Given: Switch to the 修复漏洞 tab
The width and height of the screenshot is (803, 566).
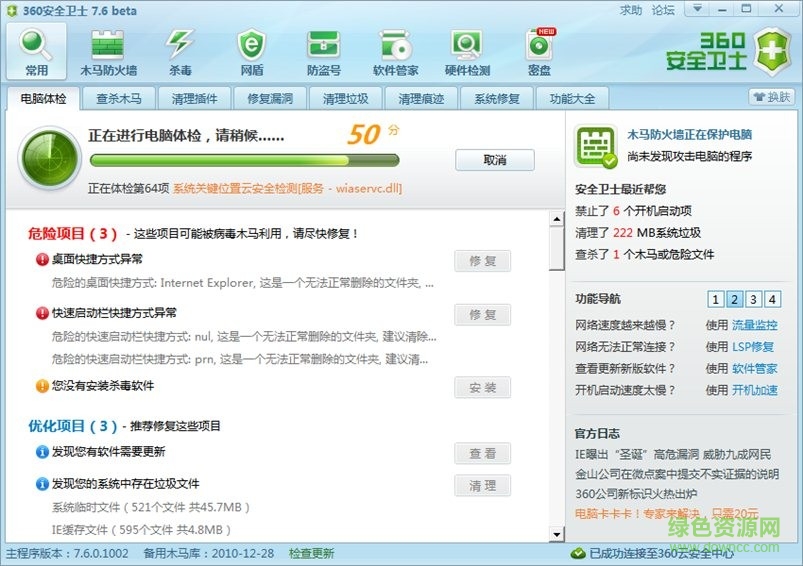Looking at the screenshot, I should (x=270, y=98).
